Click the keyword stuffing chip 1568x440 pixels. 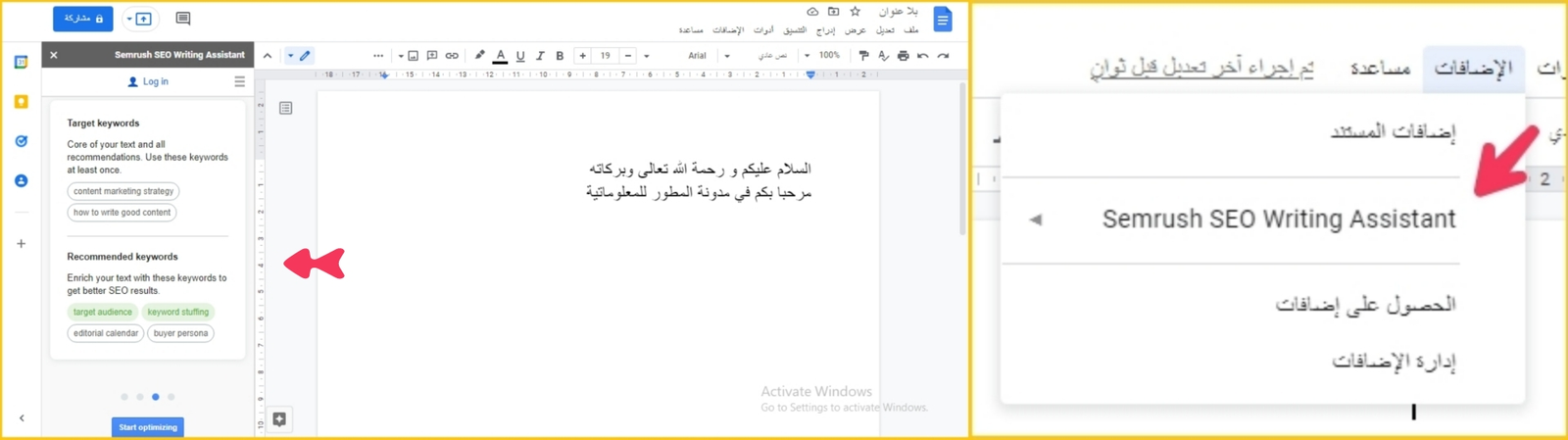pyautogui.click(x=178, y=312)
